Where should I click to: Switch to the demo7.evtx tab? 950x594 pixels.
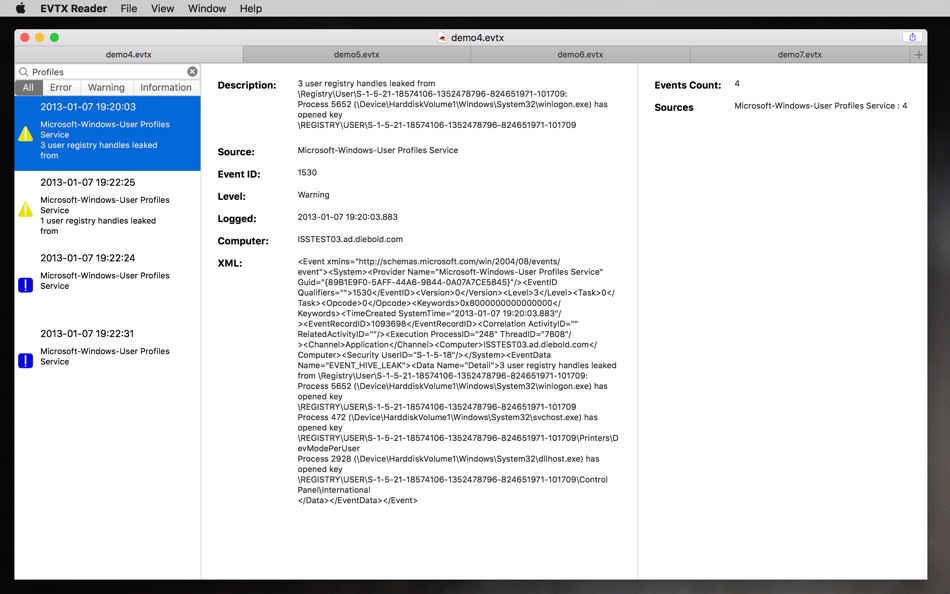(x=800, y=55)
